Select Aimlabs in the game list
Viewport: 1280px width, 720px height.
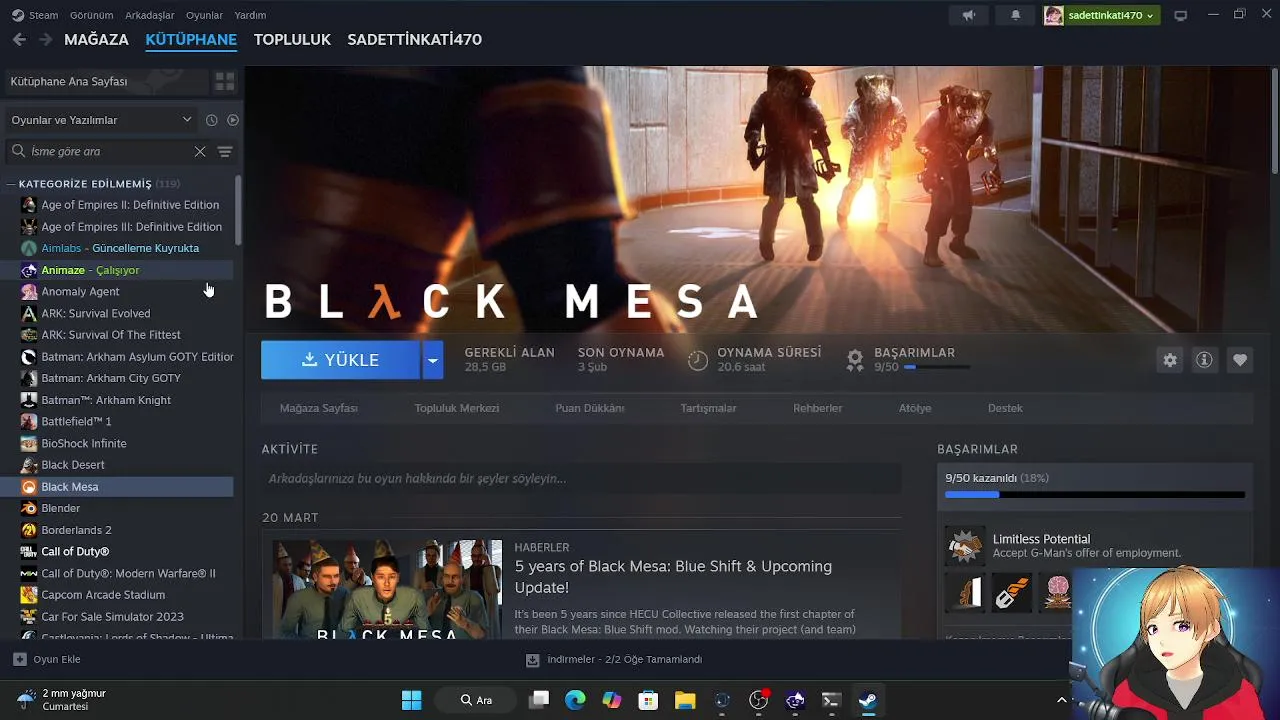pyautogui.click(x=119, y=248)
